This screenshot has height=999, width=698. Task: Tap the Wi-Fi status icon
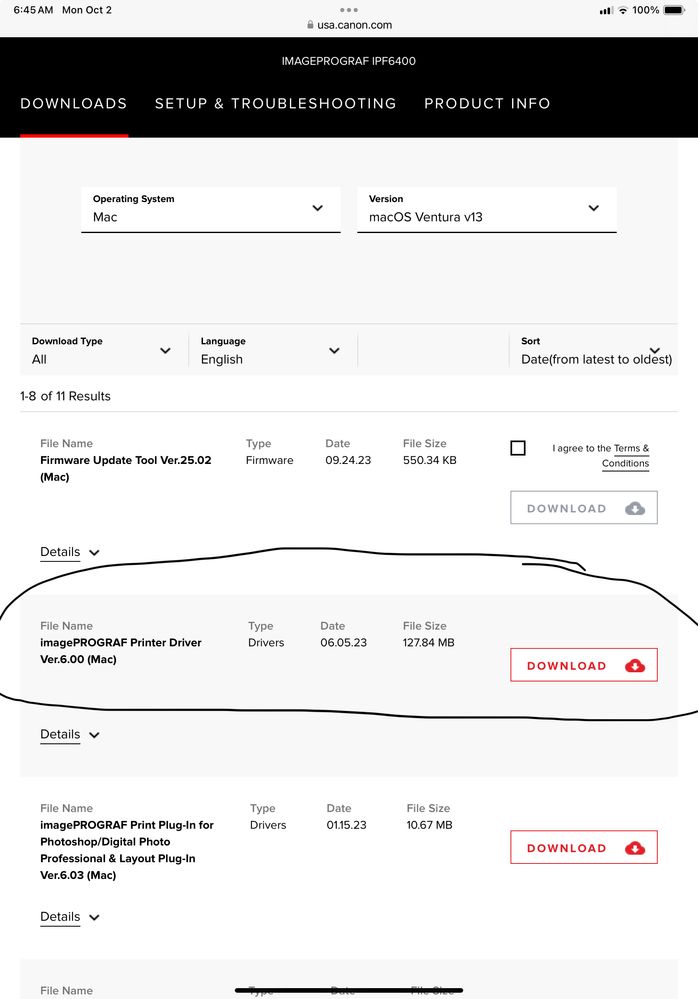click(623, 10)
